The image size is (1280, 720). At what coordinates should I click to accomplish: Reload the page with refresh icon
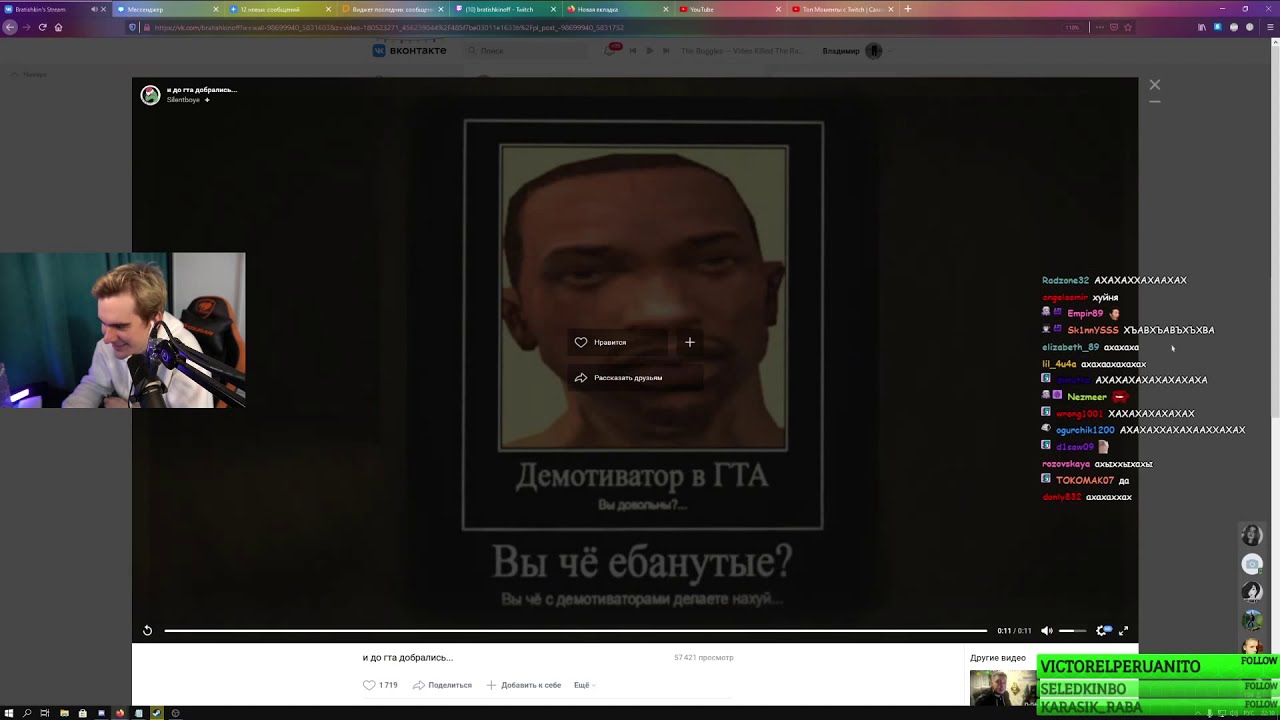tap(42, 27)
